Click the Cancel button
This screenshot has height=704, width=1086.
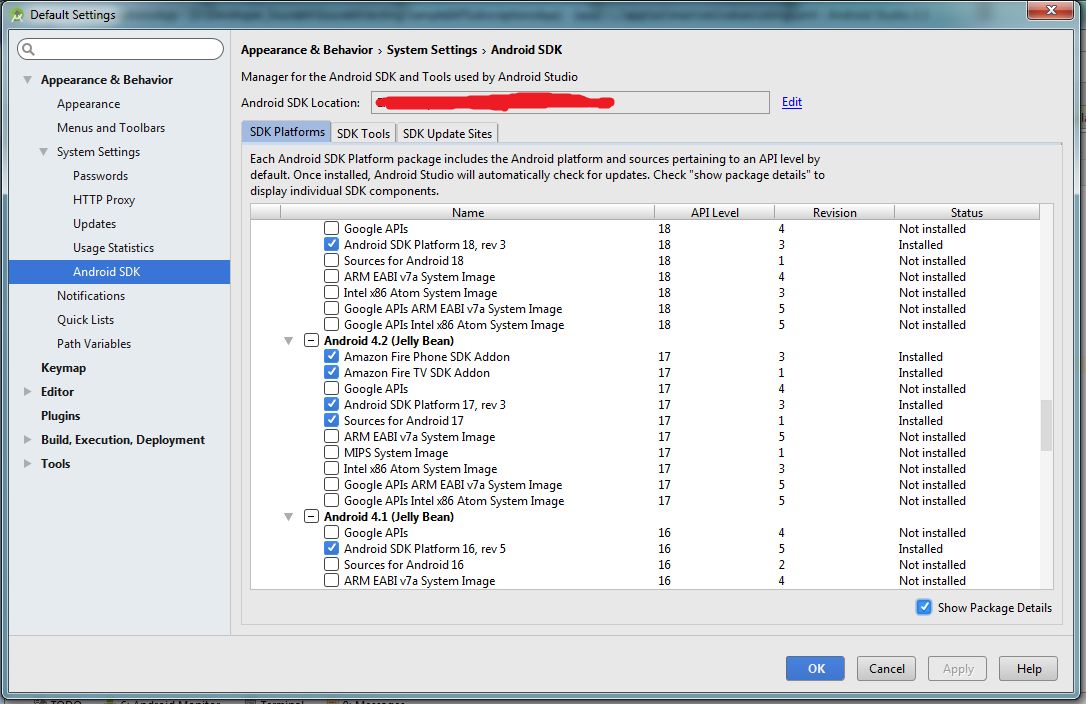887,668
